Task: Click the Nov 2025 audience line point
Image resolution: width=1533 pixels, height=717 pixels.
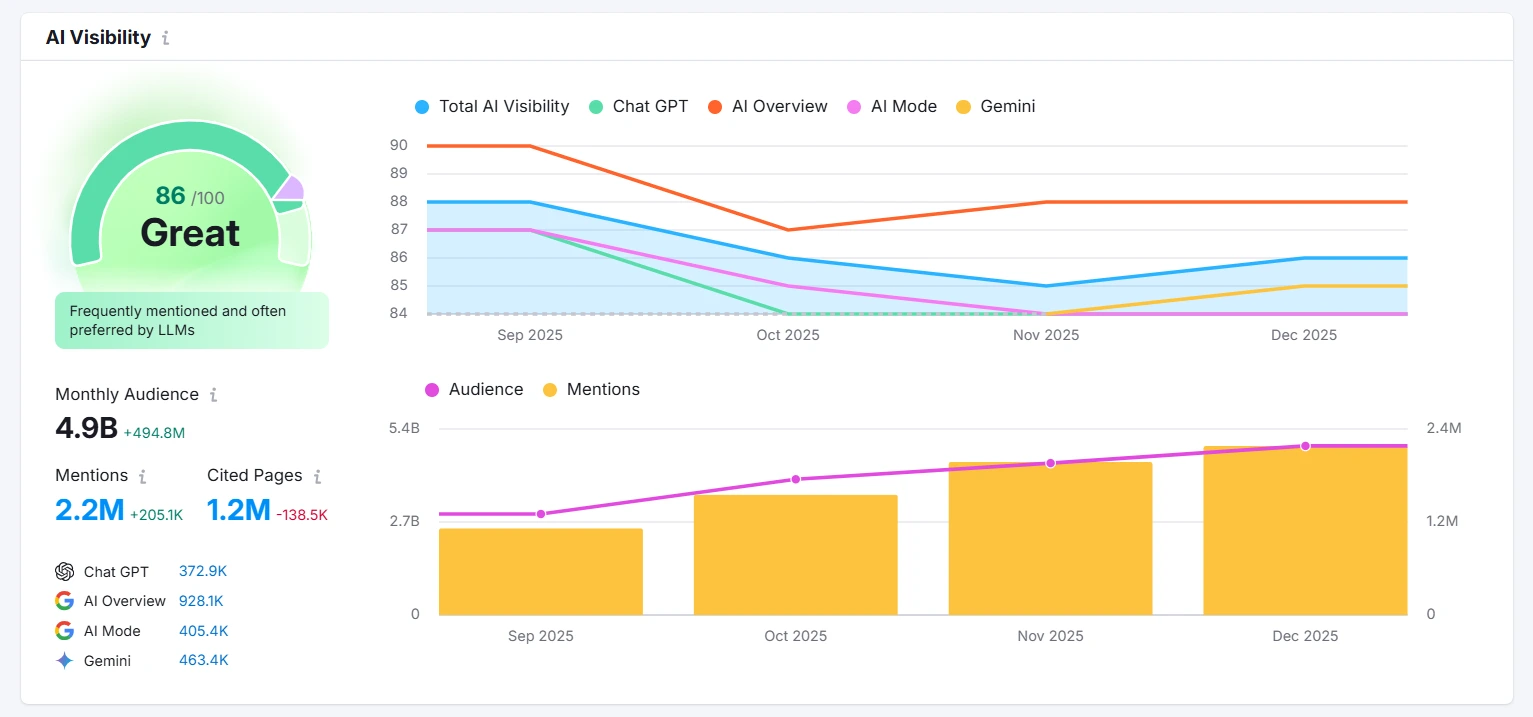Action: (1050, 463)
